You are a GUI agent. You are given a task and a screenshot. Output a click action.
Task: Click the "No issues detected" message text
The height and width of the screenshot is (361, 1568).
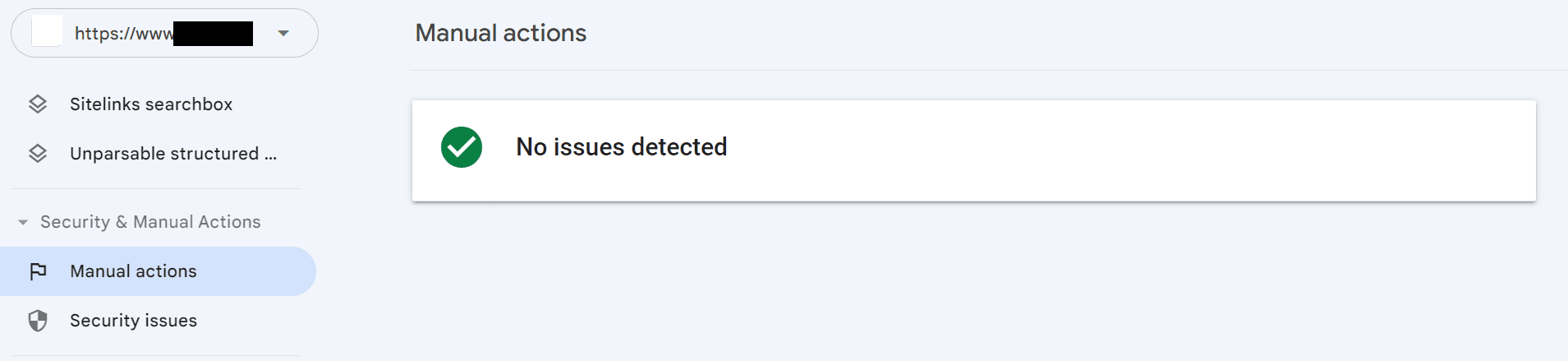click(x=621, y=147)
